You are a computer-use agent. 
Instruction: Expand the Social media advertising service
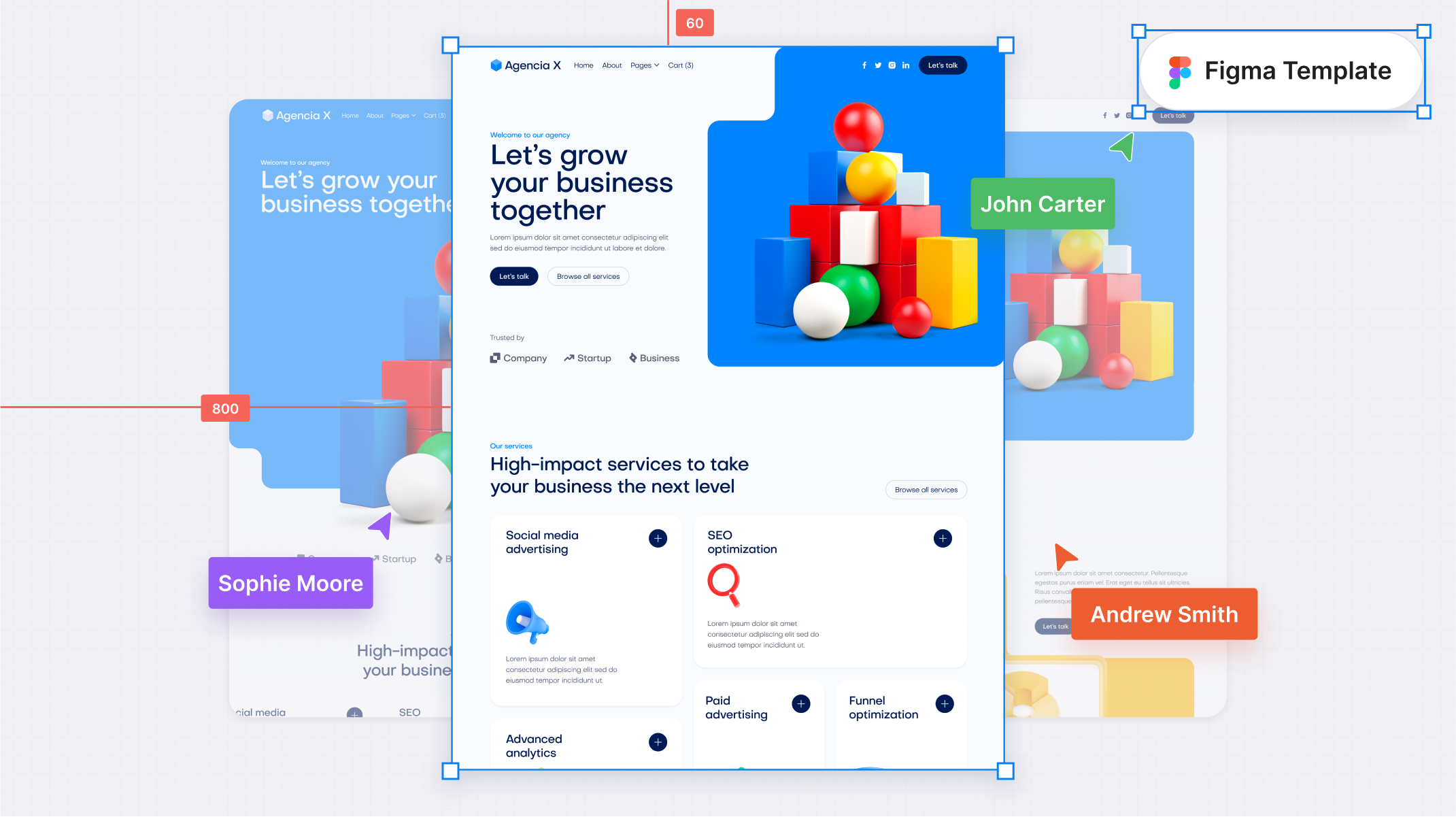pyautogui.click(x=658, y=538)
